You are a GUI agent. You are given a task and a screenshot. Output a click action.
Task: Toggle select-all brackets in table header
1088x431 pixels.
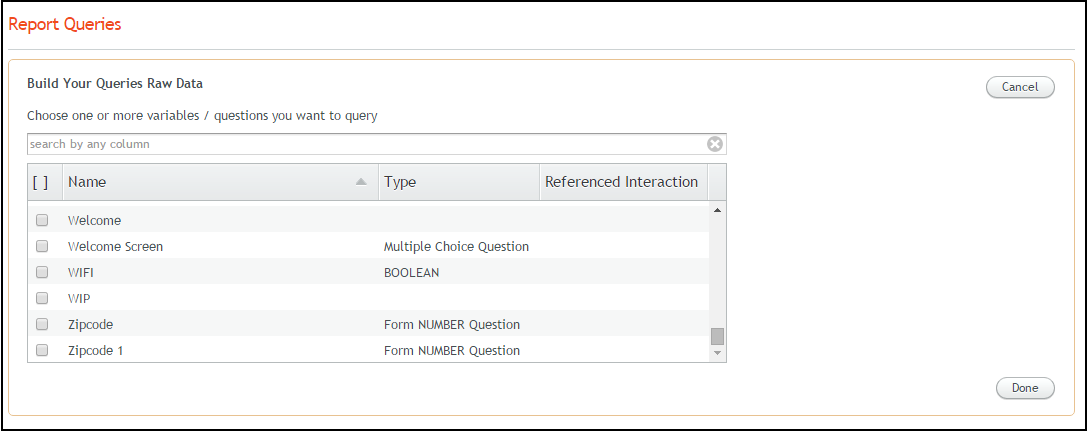(40, 183)
